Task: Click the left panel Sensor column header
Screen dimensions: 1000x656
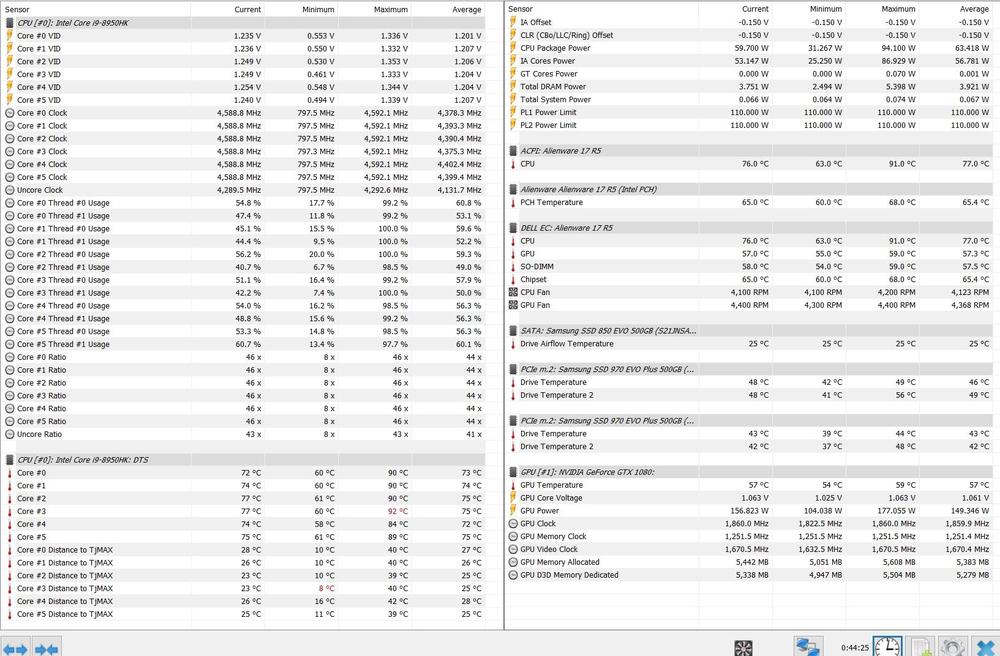Action: tap(18, 9)
